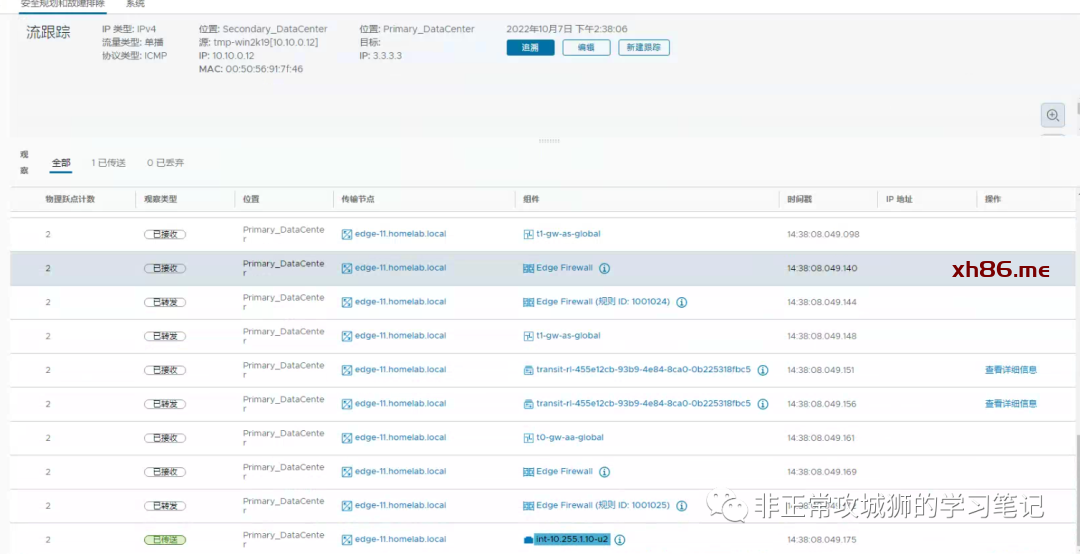The image size is (1080, 554).
Task: Click info icon beside int-10.255.1.10-u2
Action: coord(620,540)
